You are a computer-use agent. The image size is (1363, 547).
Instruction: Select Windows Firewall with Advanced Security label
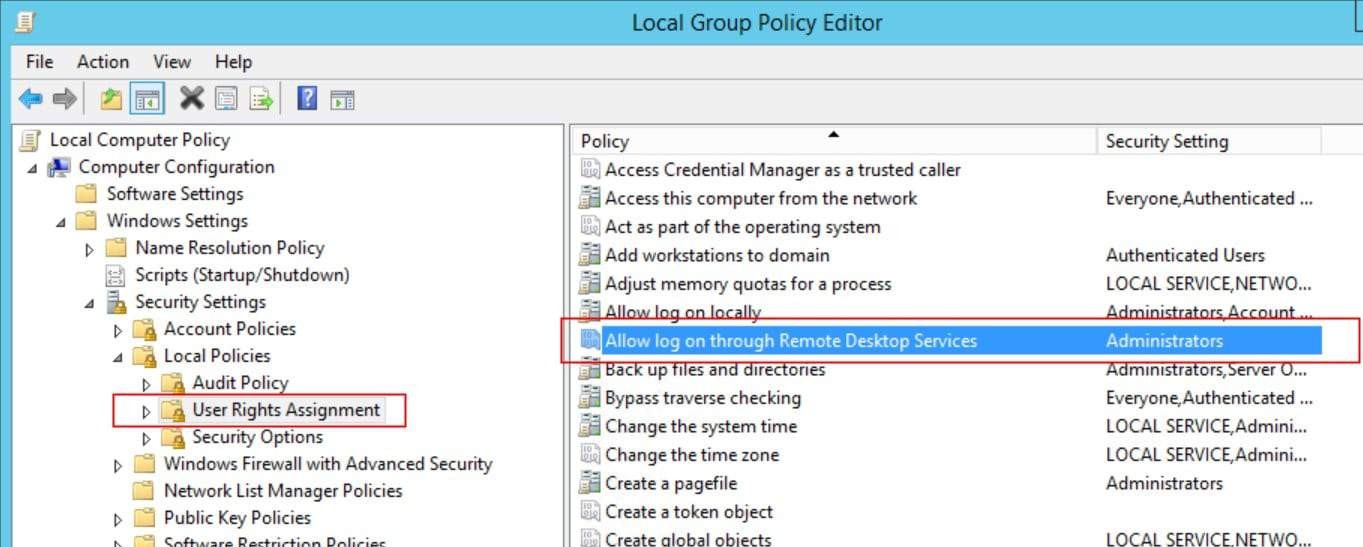(x=328, y=464)
